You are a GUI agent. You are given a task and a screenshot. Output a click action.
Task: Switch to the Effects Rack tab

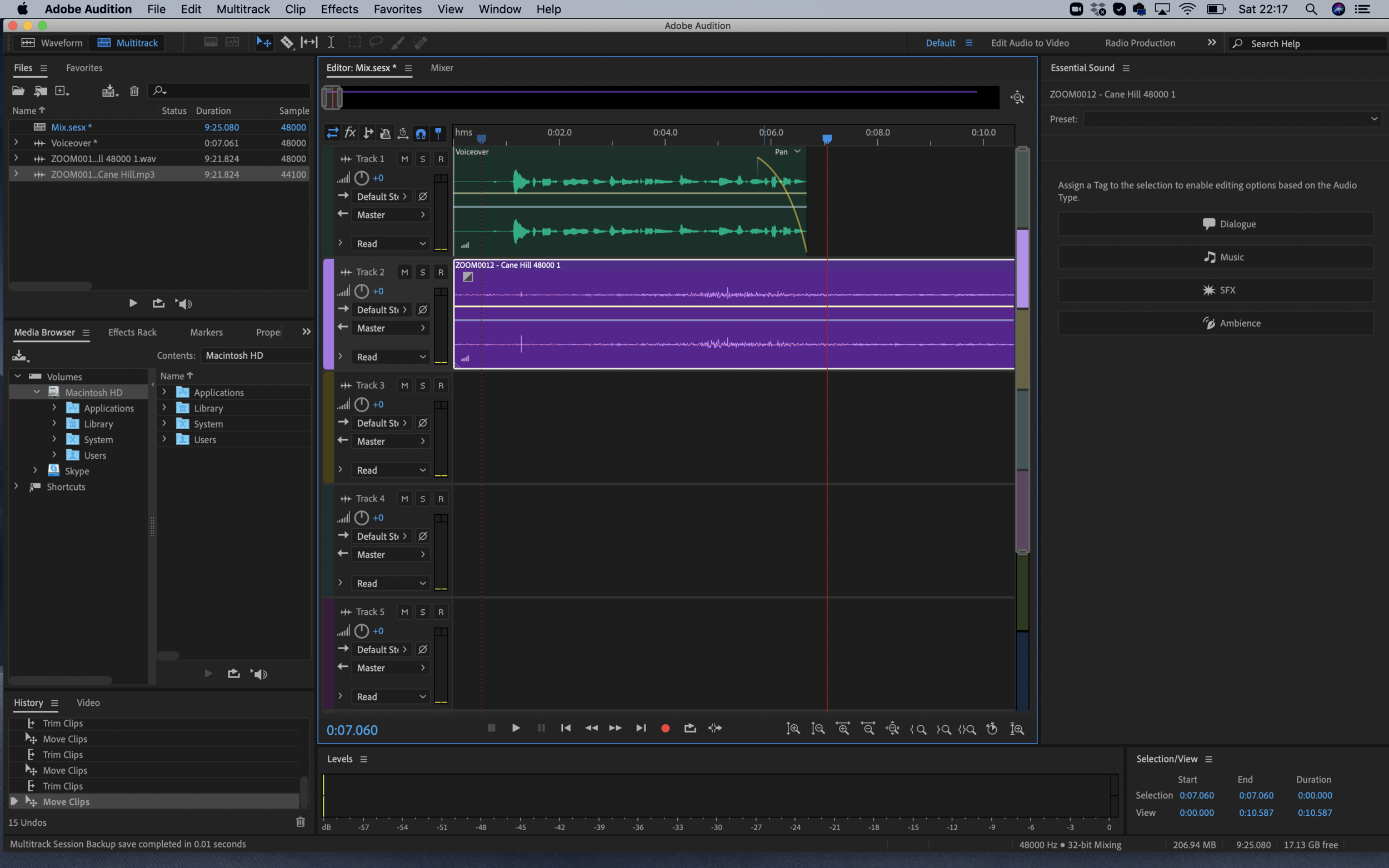point(132,333)
